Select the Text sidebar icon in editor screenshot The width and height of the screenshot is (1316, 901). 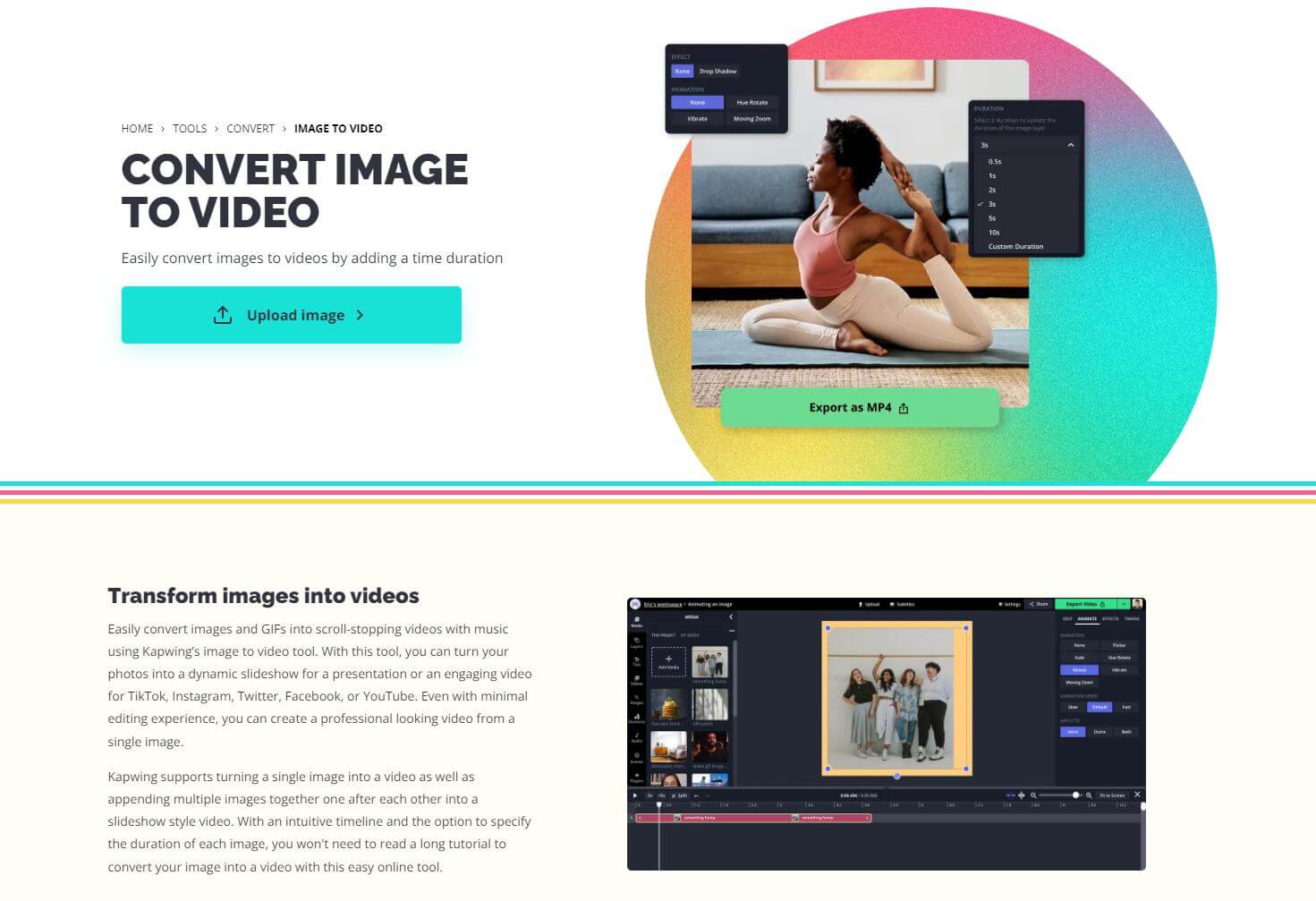tap(636, 660)
